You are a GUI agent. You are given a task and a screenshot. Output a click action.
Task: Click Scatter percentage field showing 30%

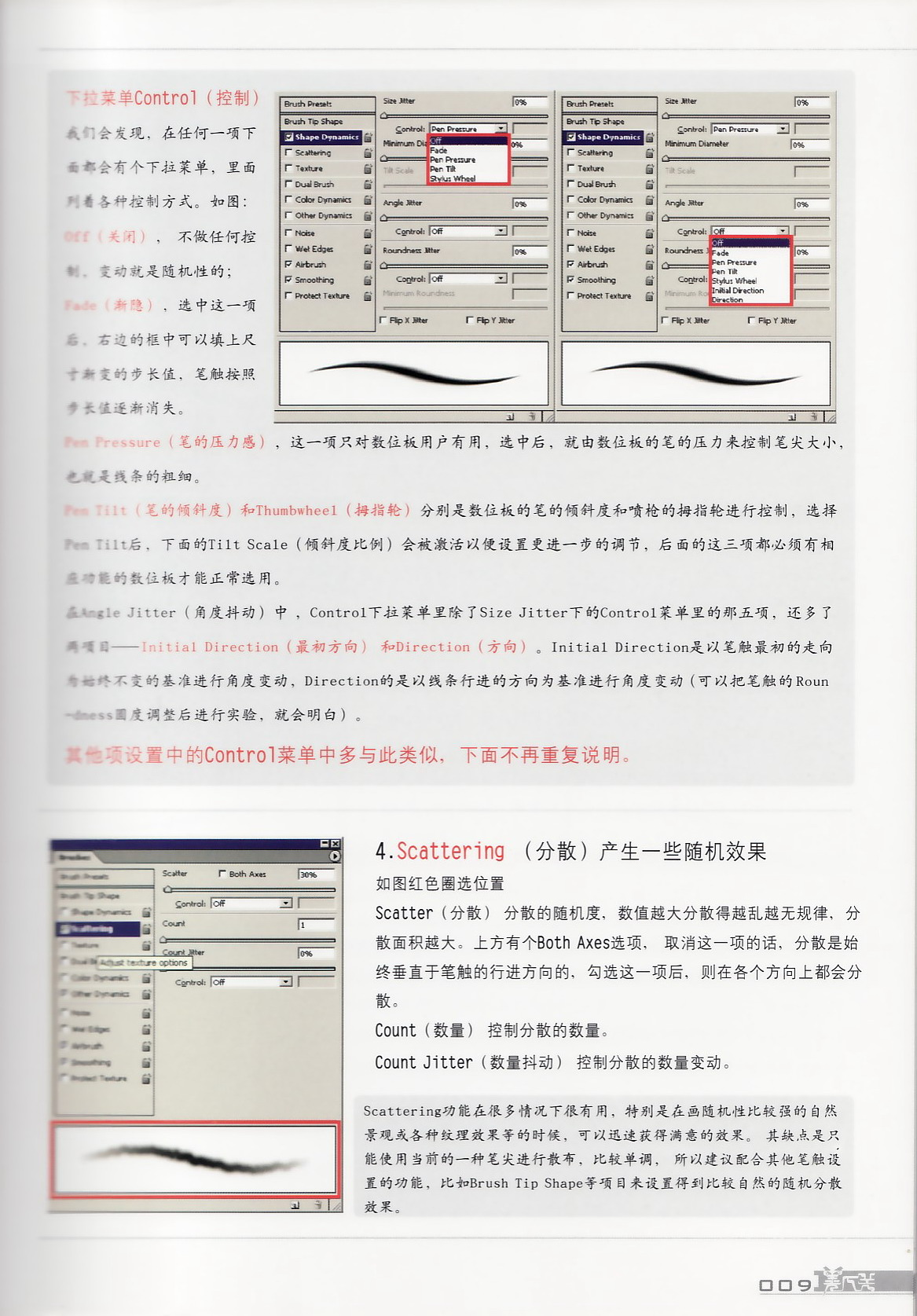(x=317, y=874)
